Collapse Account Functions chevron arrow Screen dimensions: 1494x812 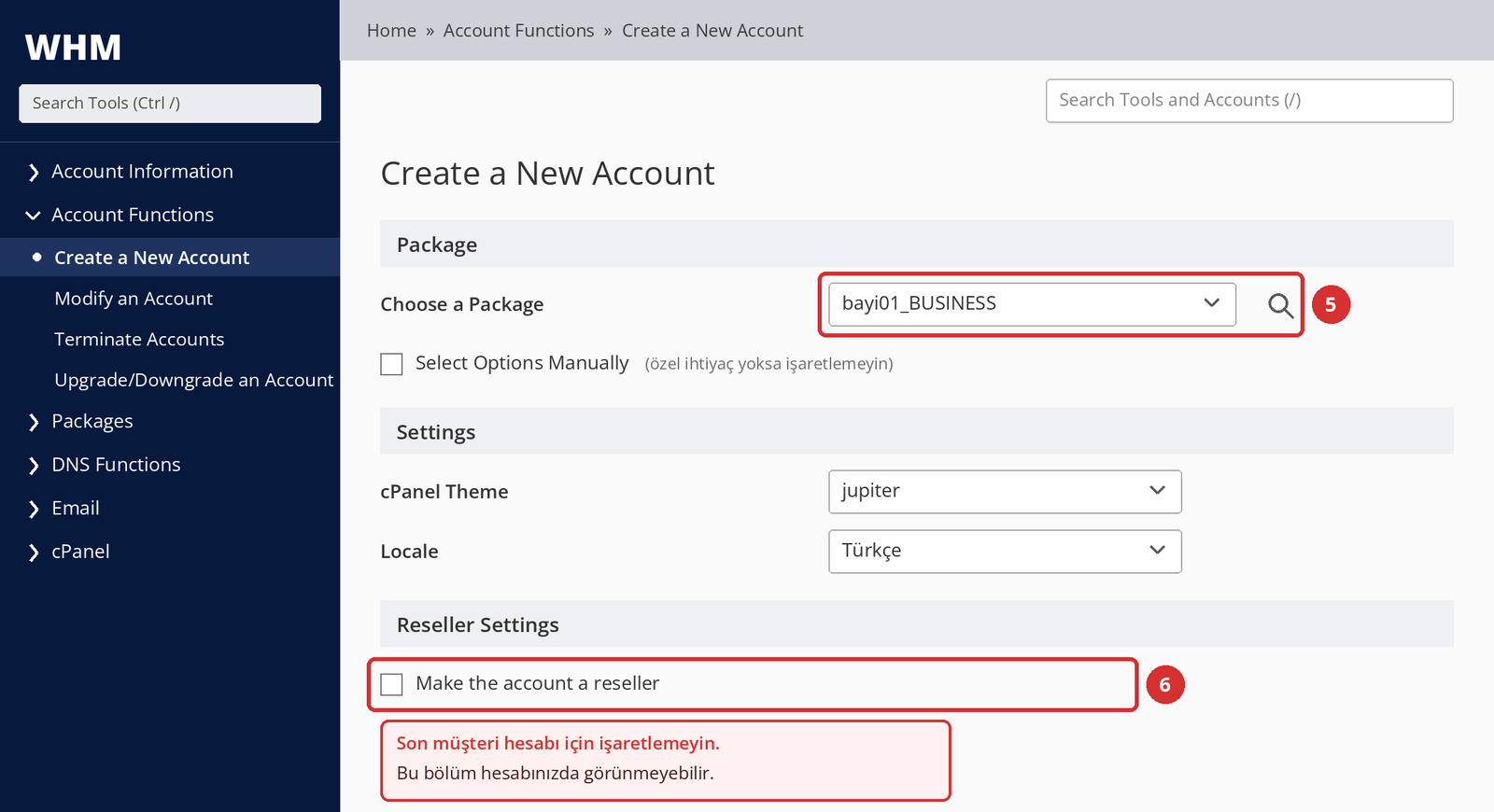coord(34,216)
